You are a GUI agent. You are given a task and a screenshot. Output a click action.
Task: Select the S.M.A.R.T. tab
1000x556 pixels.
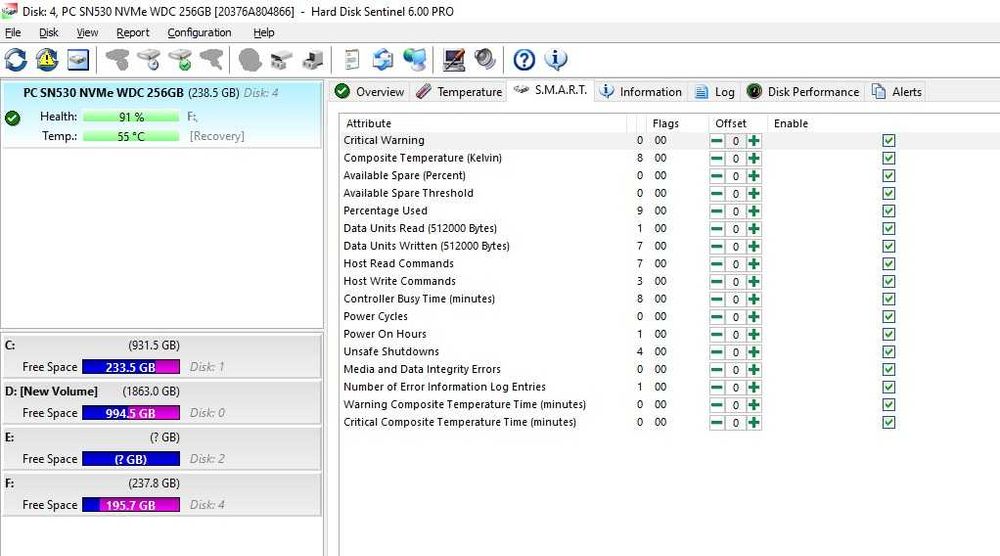point(550,90)
